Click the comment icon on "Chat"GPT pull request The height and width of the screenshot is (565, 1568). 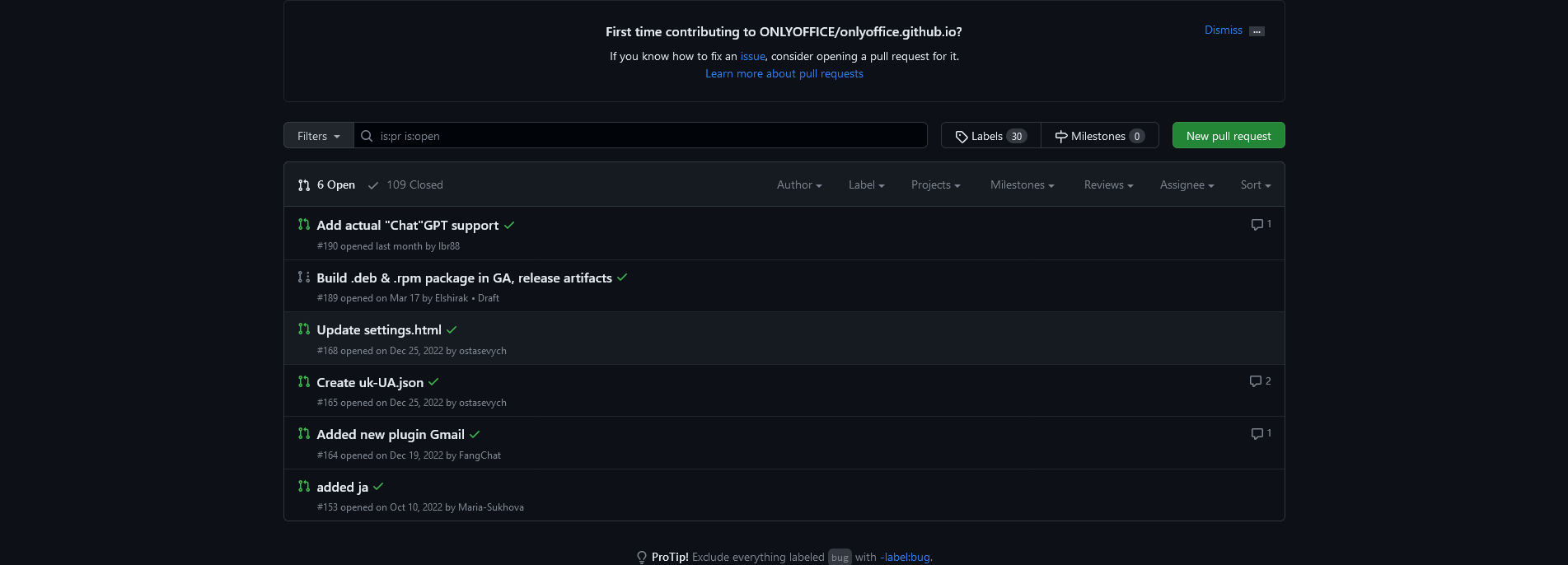1257,225
